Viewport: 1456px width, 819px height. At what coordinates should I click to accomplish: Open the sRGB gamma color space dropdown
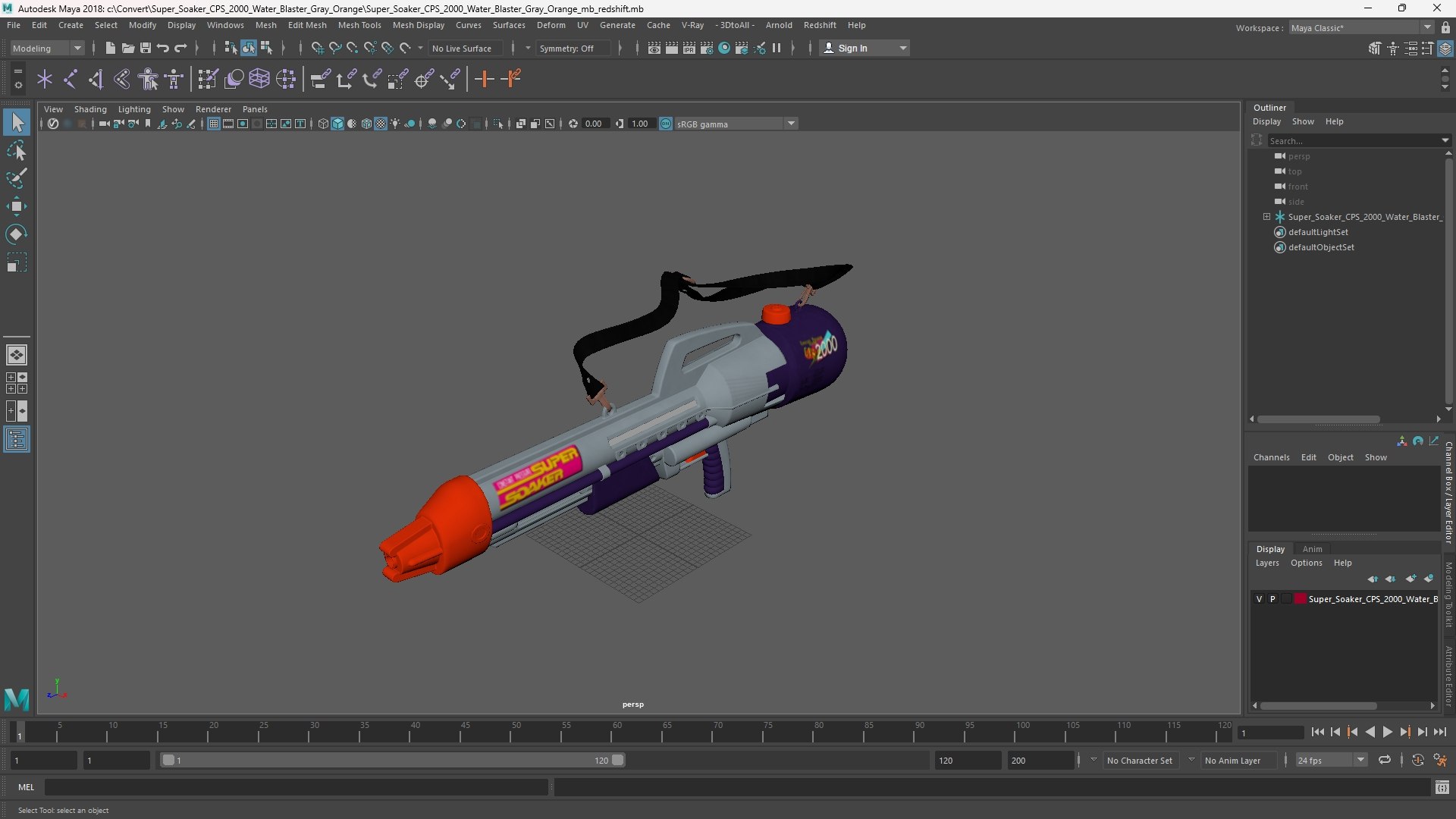click(x=736, y=124)
